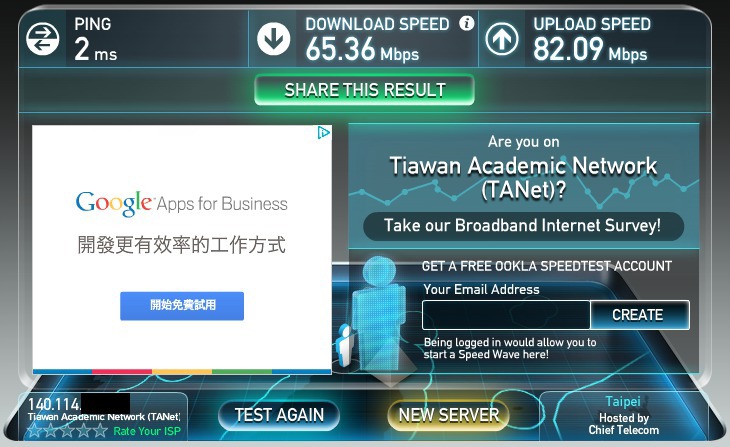Share this speed test result
This screenshot has width=730, height=447.
click(x=365, y=90)
